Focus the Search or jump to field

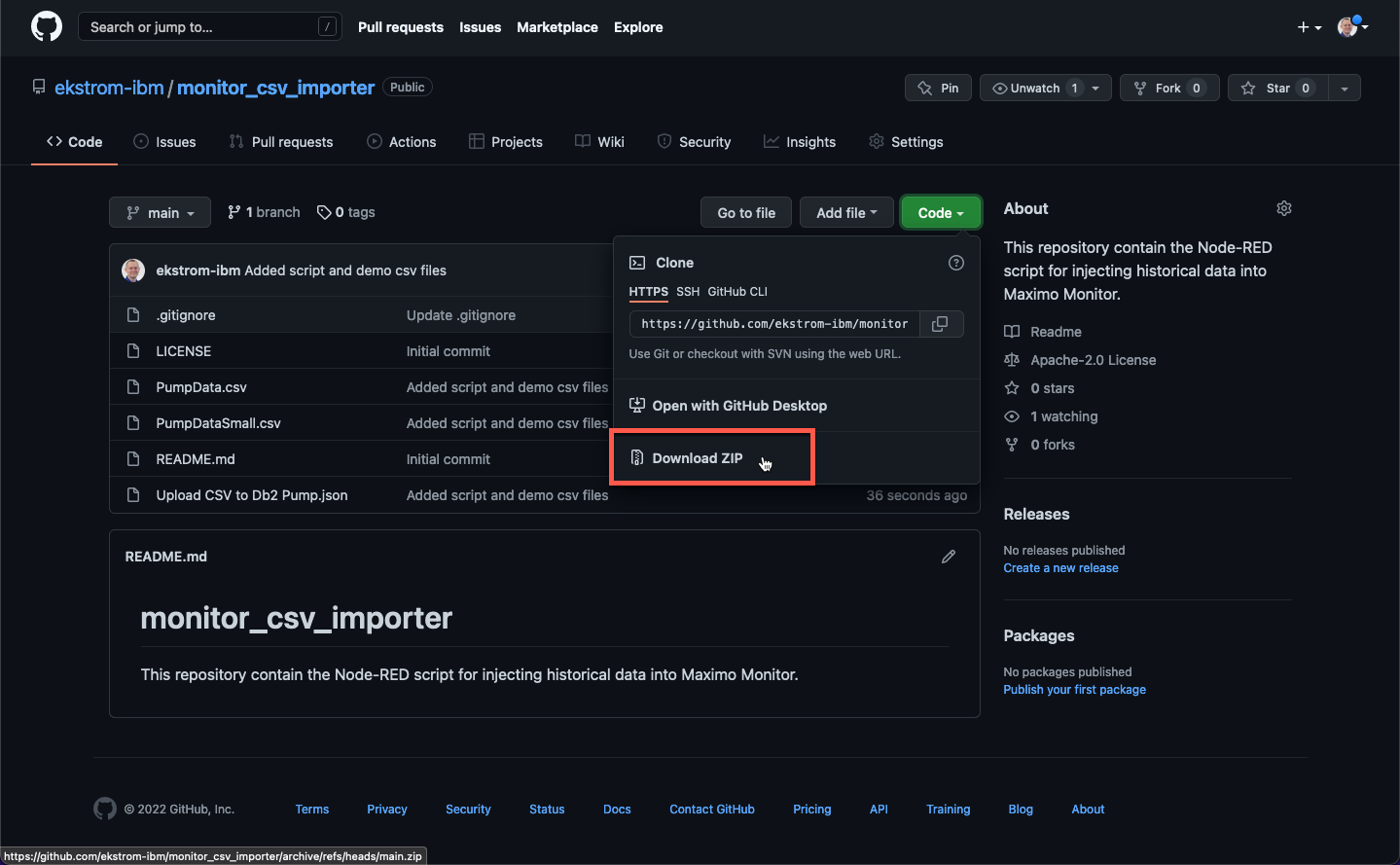click(209, 26)
